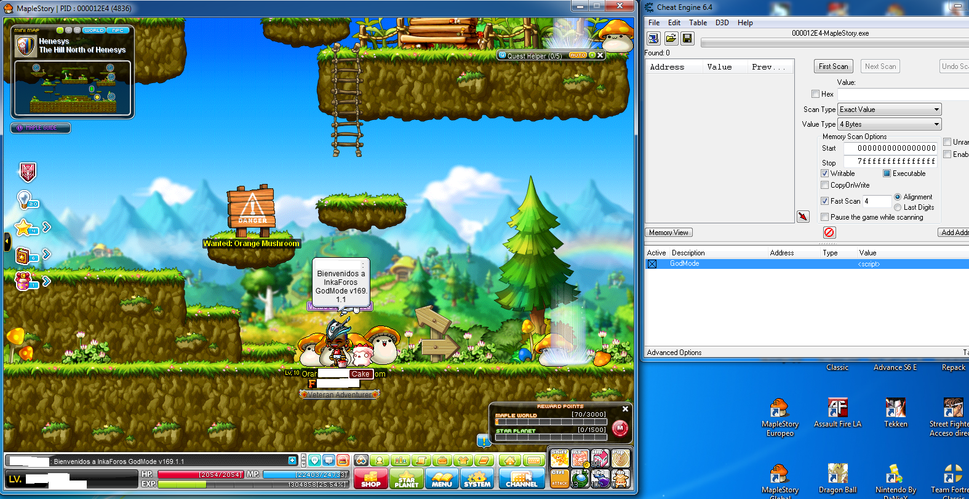Click the Fast Scan alignment value field
969x499 pixels.
coord(877,201)
